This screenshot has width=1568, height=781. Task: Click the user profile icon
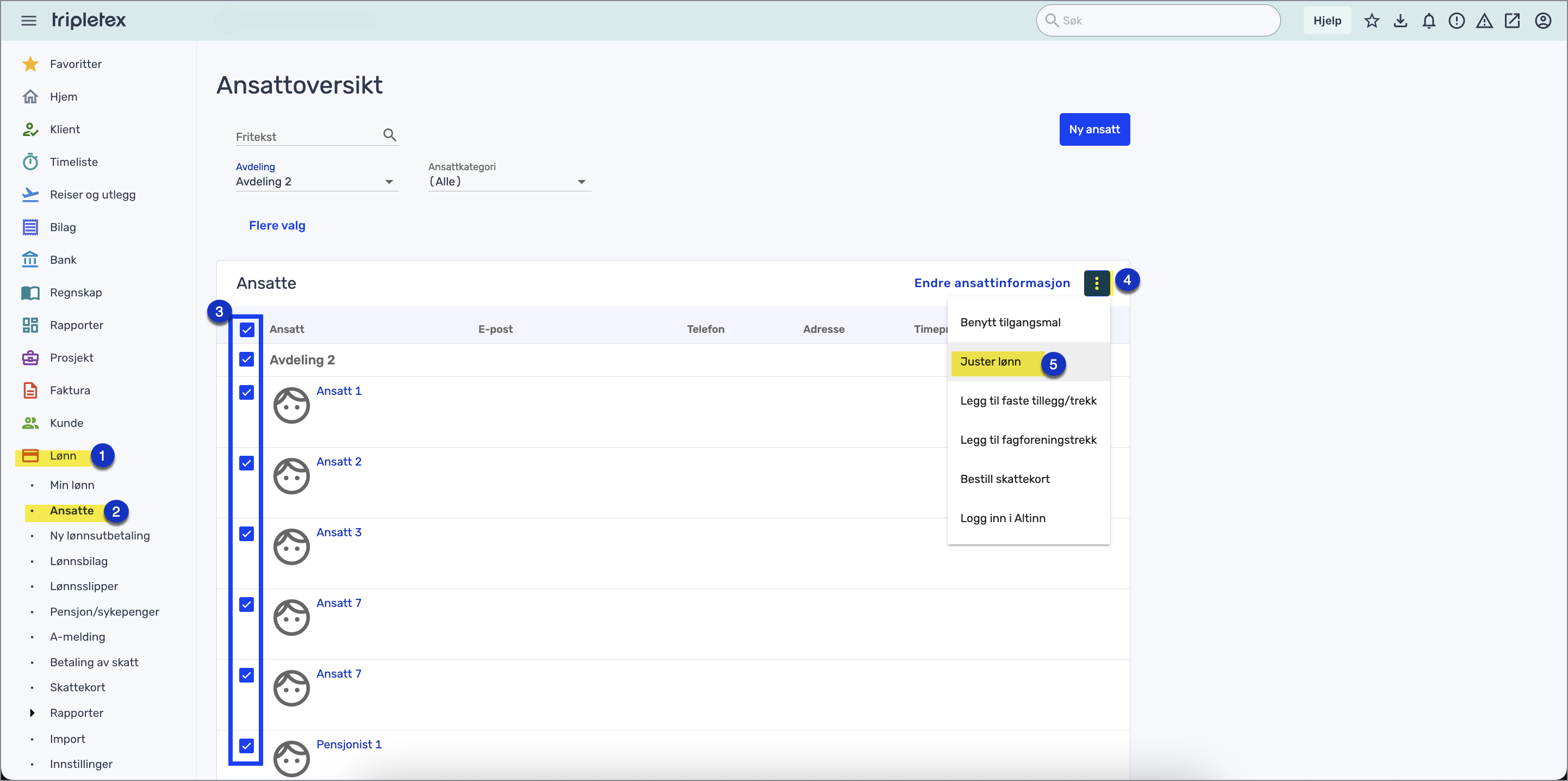(x=1542, y=21)
